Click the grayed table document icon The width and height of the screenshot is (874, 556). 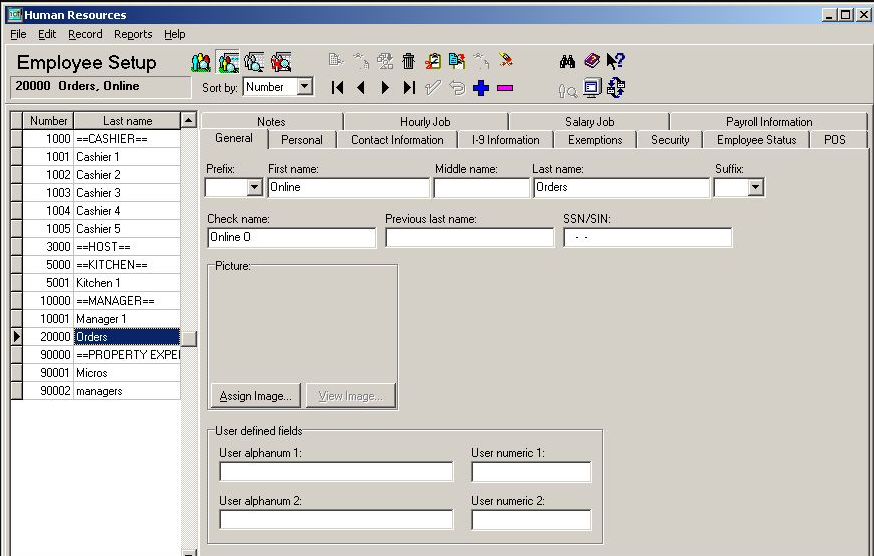[336, 60]
